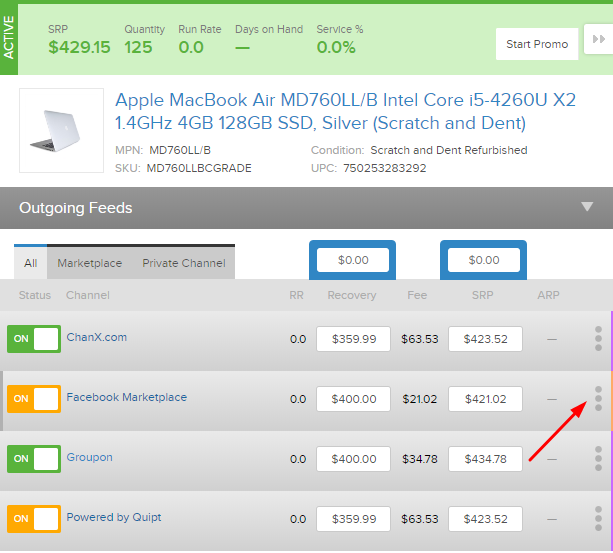Click the ACTIVE status label
Screen dimensions: 613x553
9,38
